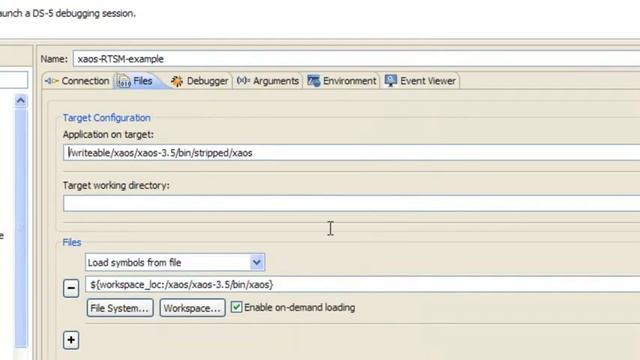This screenshot has width=640, height=360.
Task: Open the Event Viewer tab
Action: (420, 81)
